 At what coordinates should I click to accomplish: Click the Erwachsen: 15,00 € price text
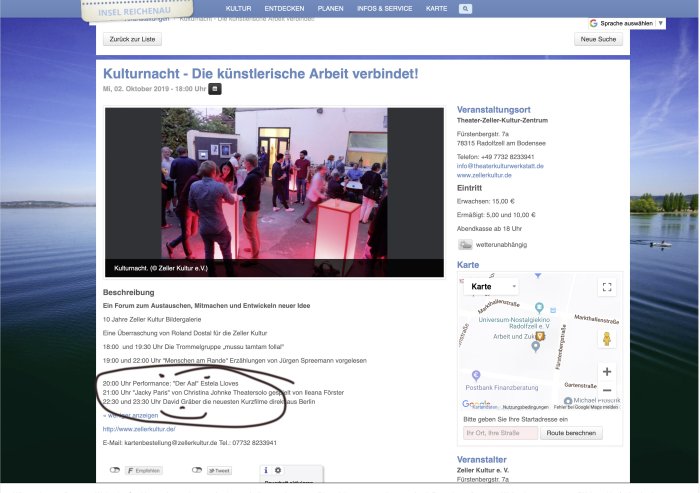click(x=486, y=201)
